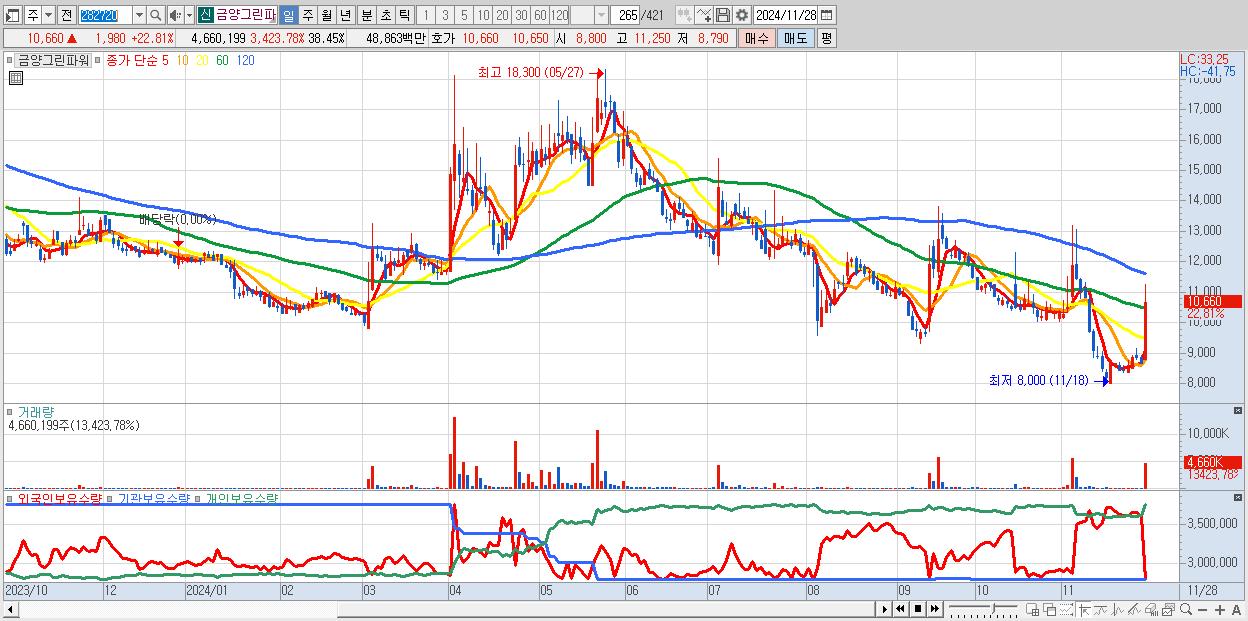This screenshot has width=1248, height=621.
Task: Click the dashed chart range icon
Action: point(1066,609)
